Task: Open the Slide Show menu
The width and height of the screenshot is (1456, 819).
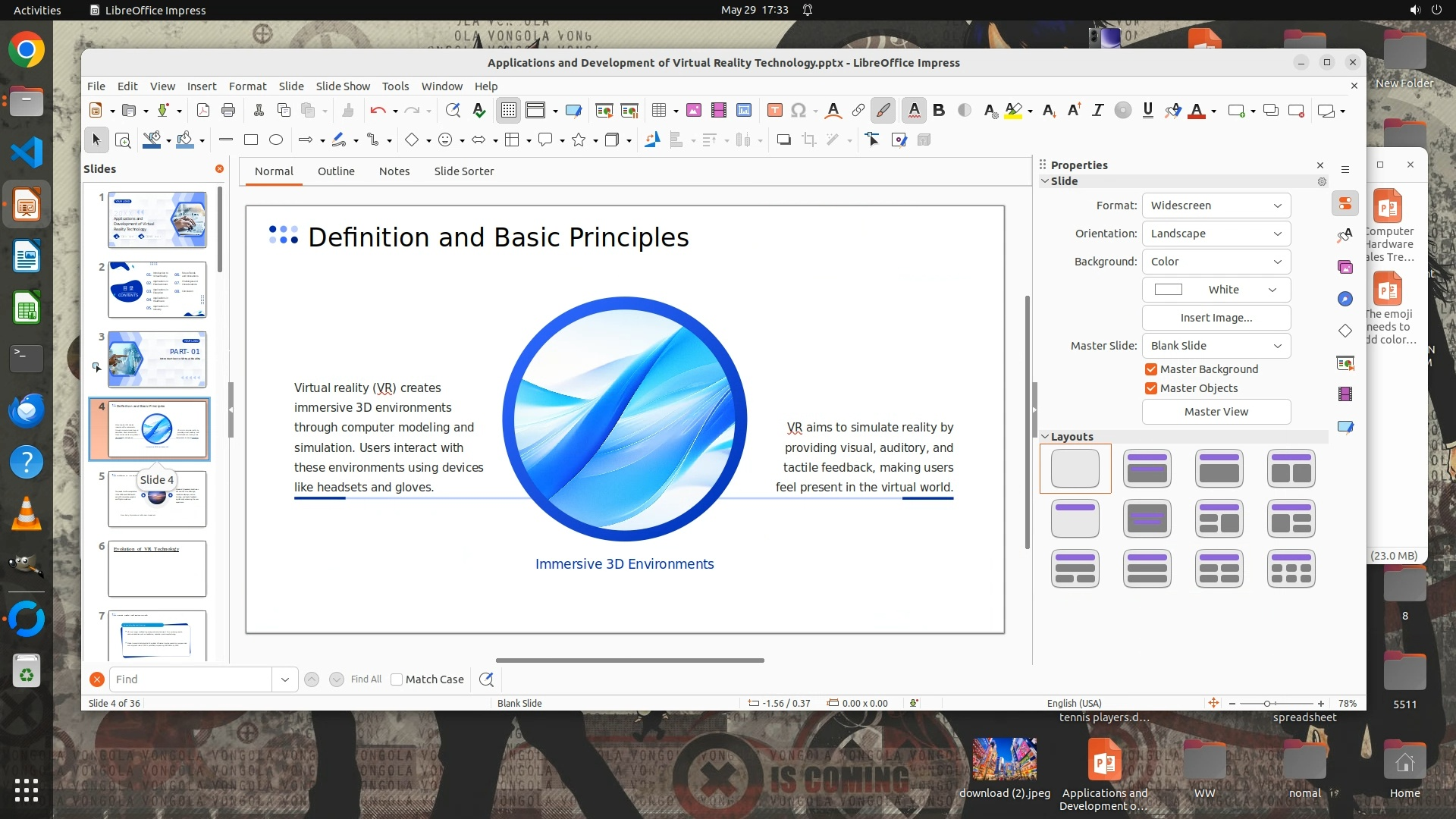Action: click(343, 86)
